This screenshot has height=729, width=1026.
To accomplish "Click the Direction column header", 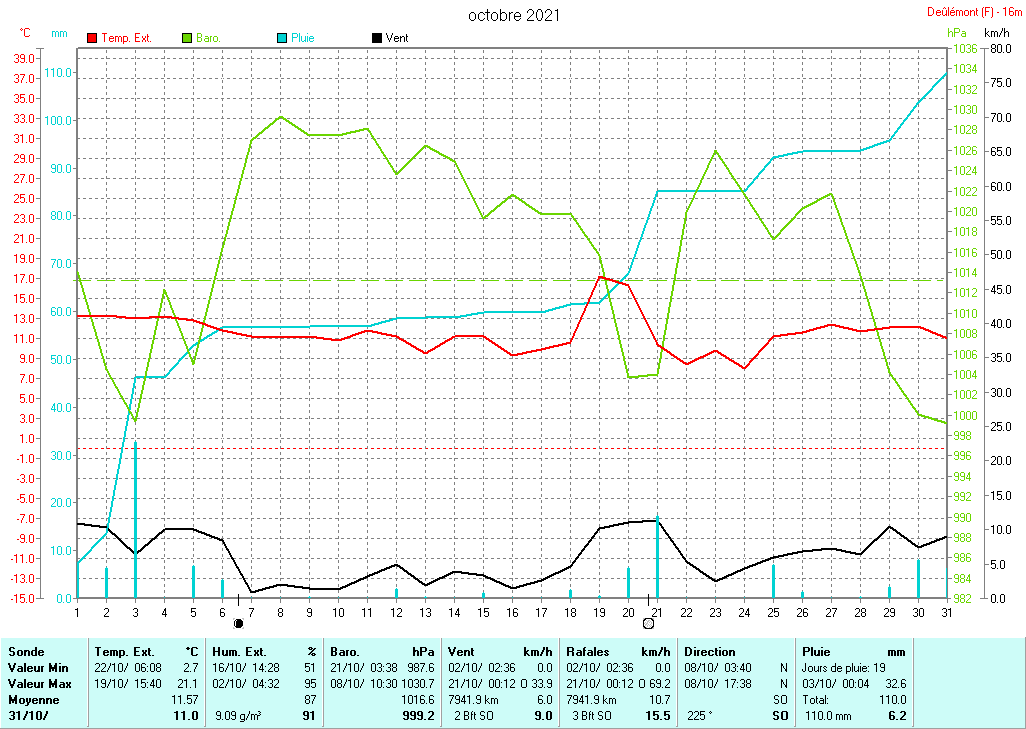I will pos(709,652).
